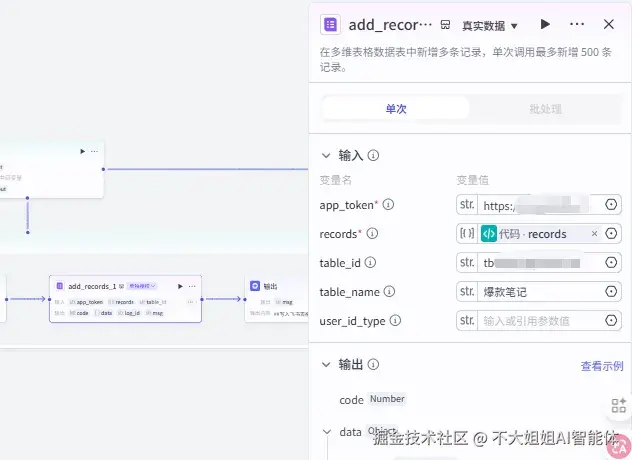Click the 输出 node icon
The width and height of the screenshot is (632, 460).
pyautogui.click(x=255, y=286)
